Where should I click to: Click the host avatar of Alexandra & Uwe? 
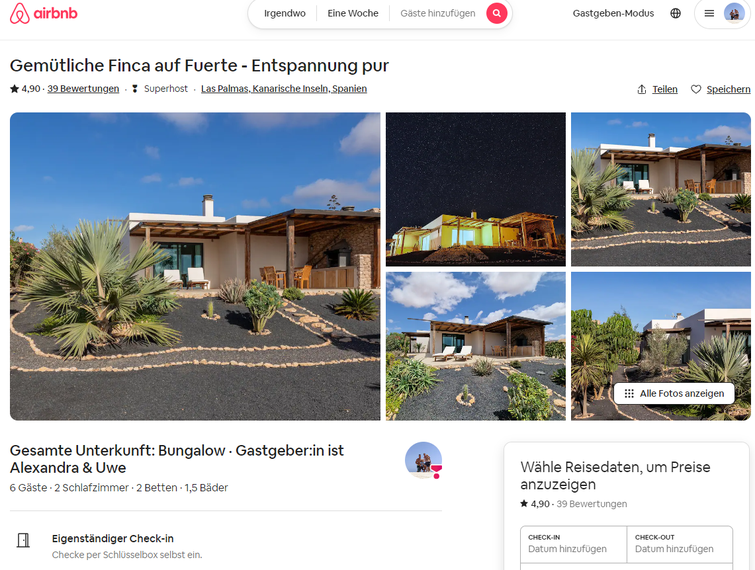tap(423, 460)
